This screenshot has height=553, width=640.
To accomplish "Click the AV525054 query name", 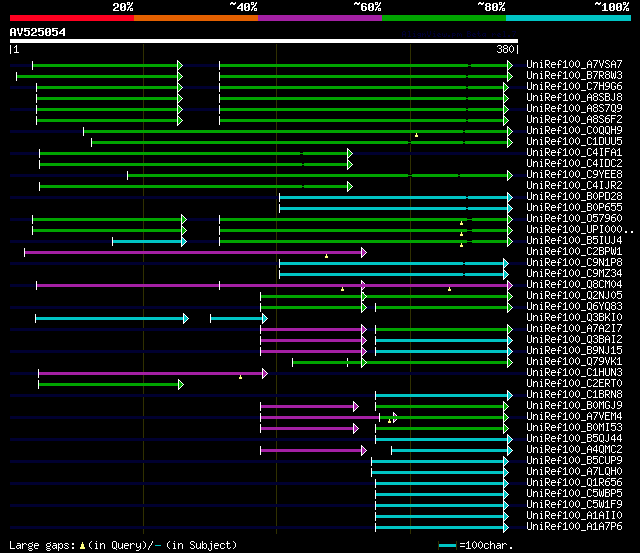I will (x=38, y=32).
